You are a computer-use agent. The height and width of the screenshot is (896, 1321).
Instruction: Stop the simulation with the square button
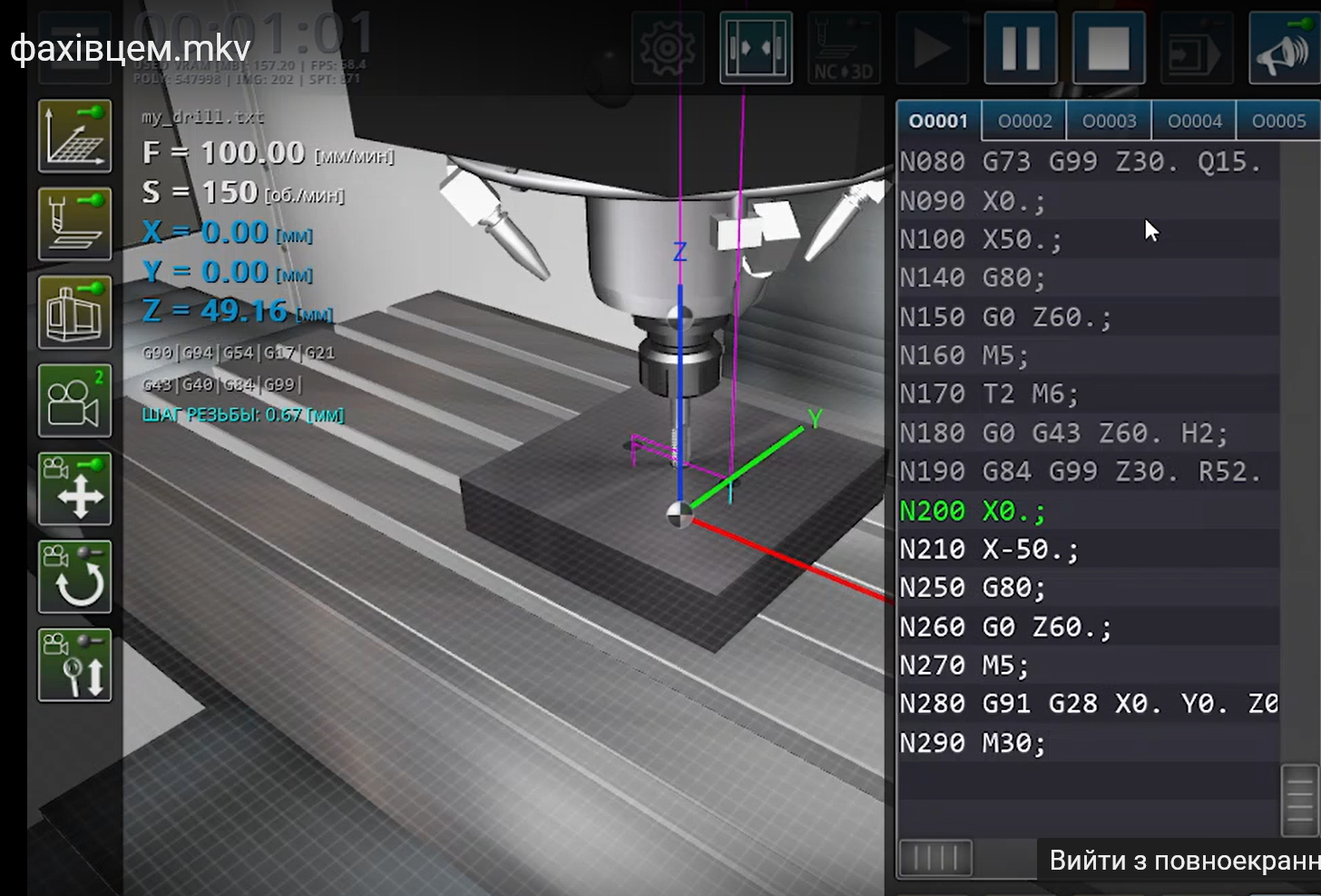1108,48
